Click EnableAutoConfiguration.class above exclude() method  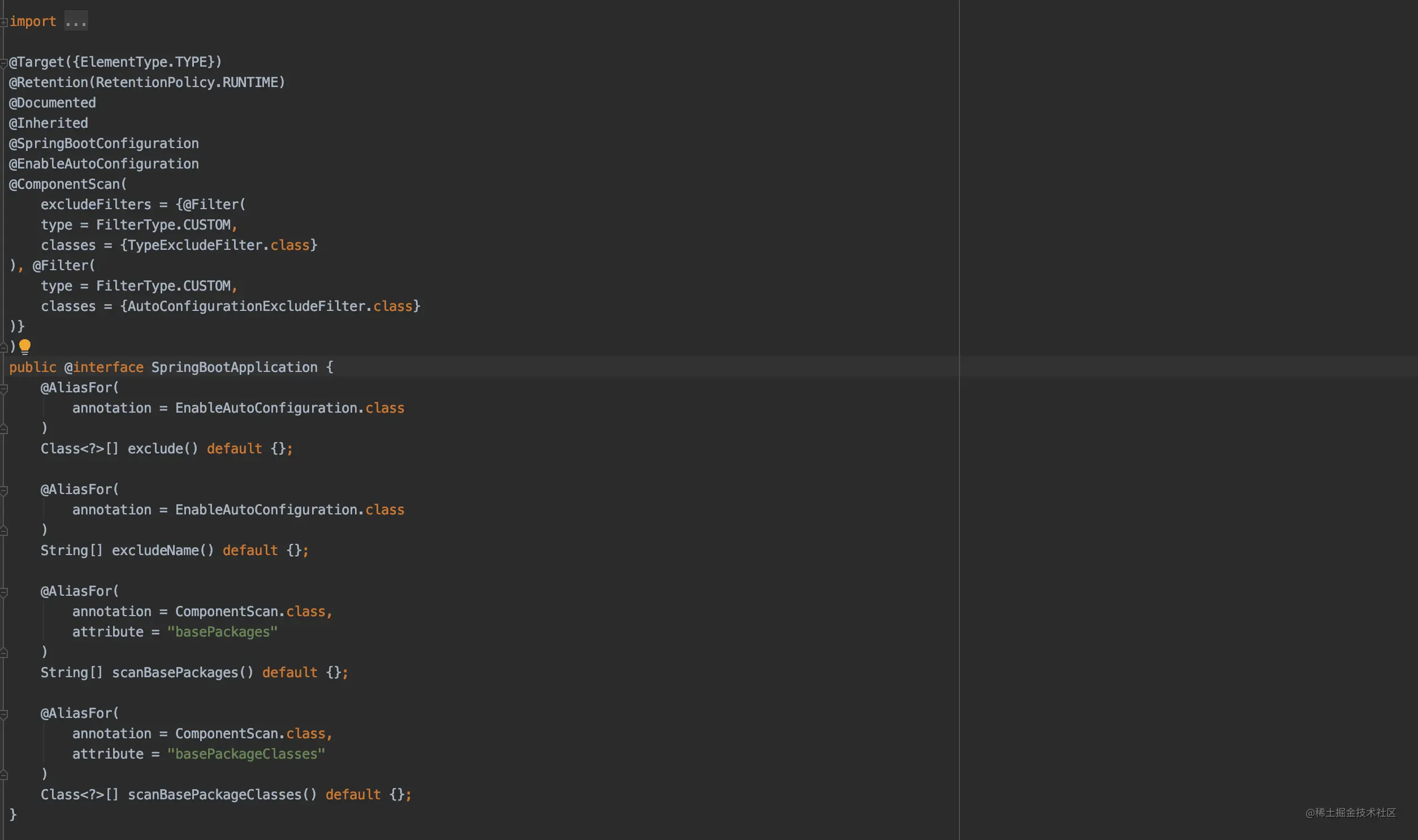click(290, 408)
